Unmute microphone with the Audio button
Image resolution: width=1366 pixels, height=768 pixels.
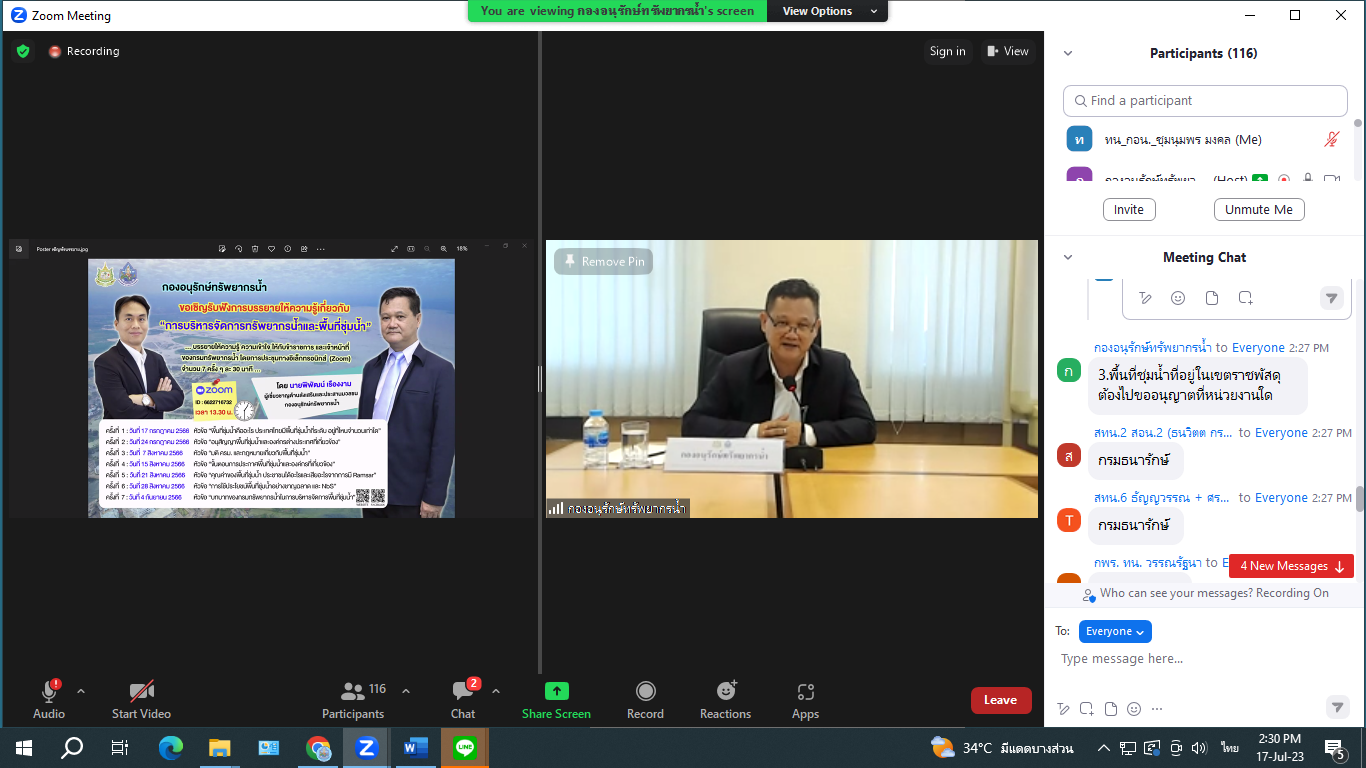point(48,692)
